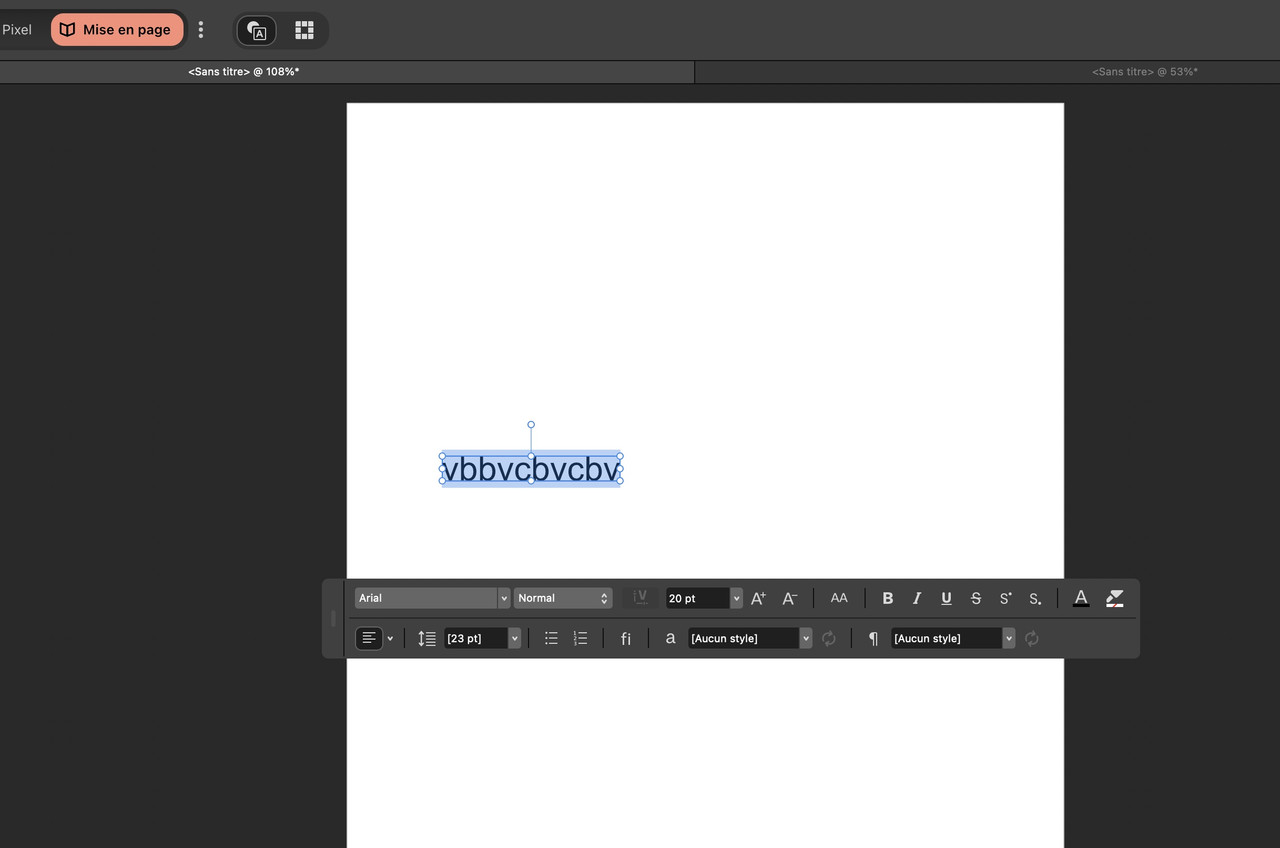Apply subscript formatting icon

[x=1035, y=598]
